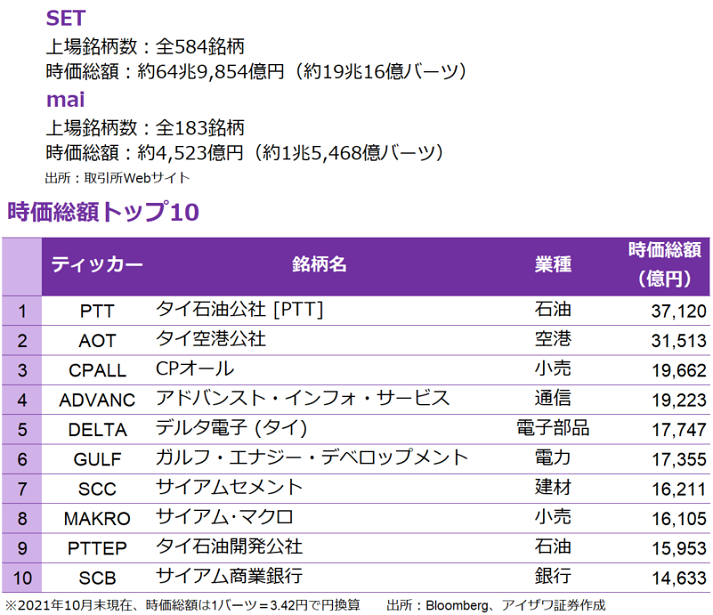Click the 時価総額（億円） column header
Screen dimensions: 713x615
coord(665,264)
